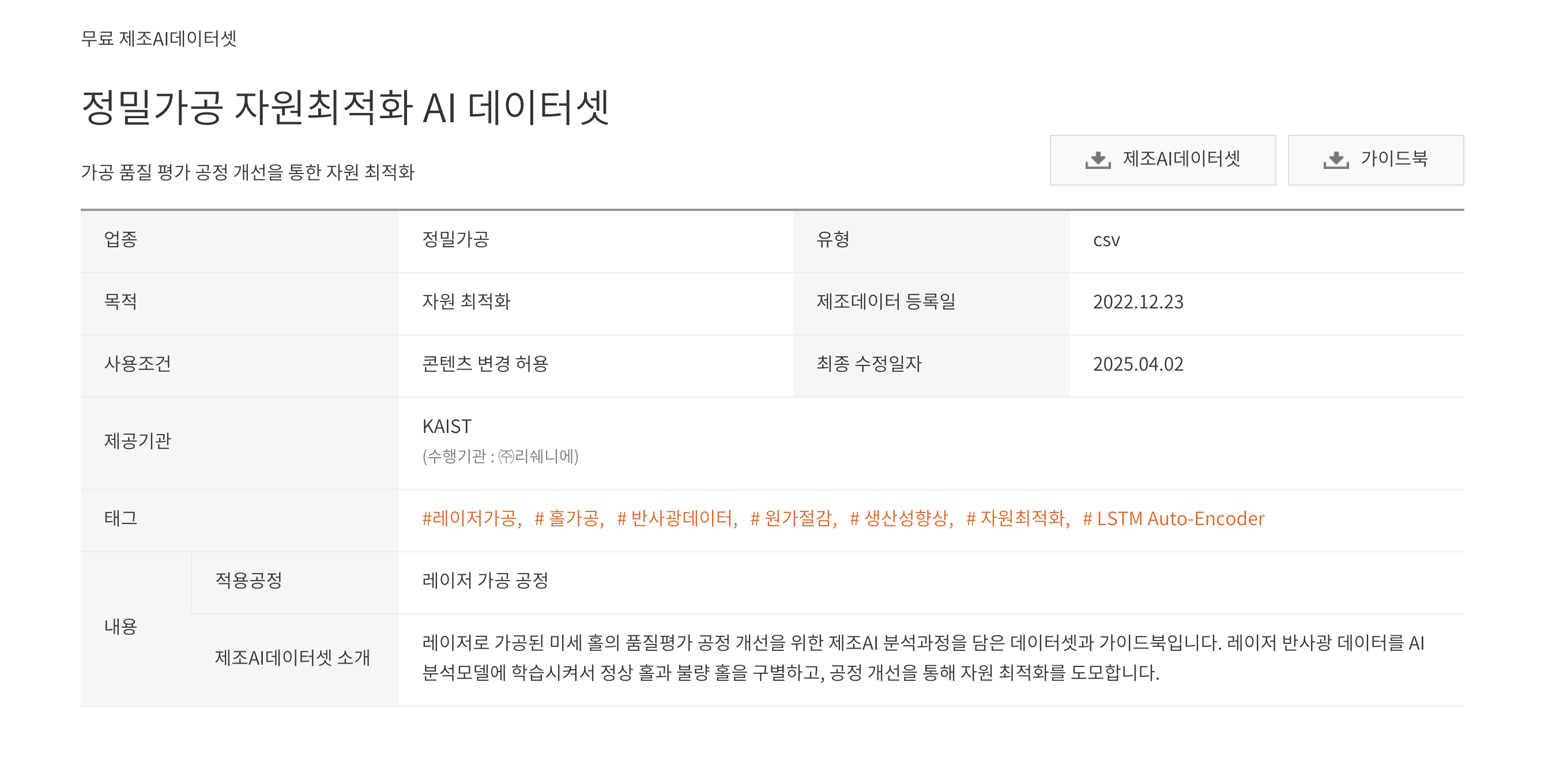Click the 수행기관 ㈜리쉐니에 text
Screen dimensions: 1552x784
point(500,456)
